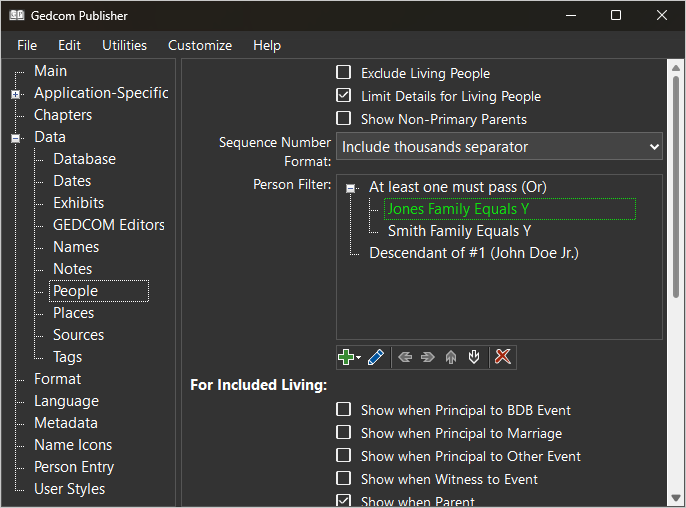The image size is (686, 508).
Task: Check Show when Principal to BDB Event
Action: coord(343,409)
